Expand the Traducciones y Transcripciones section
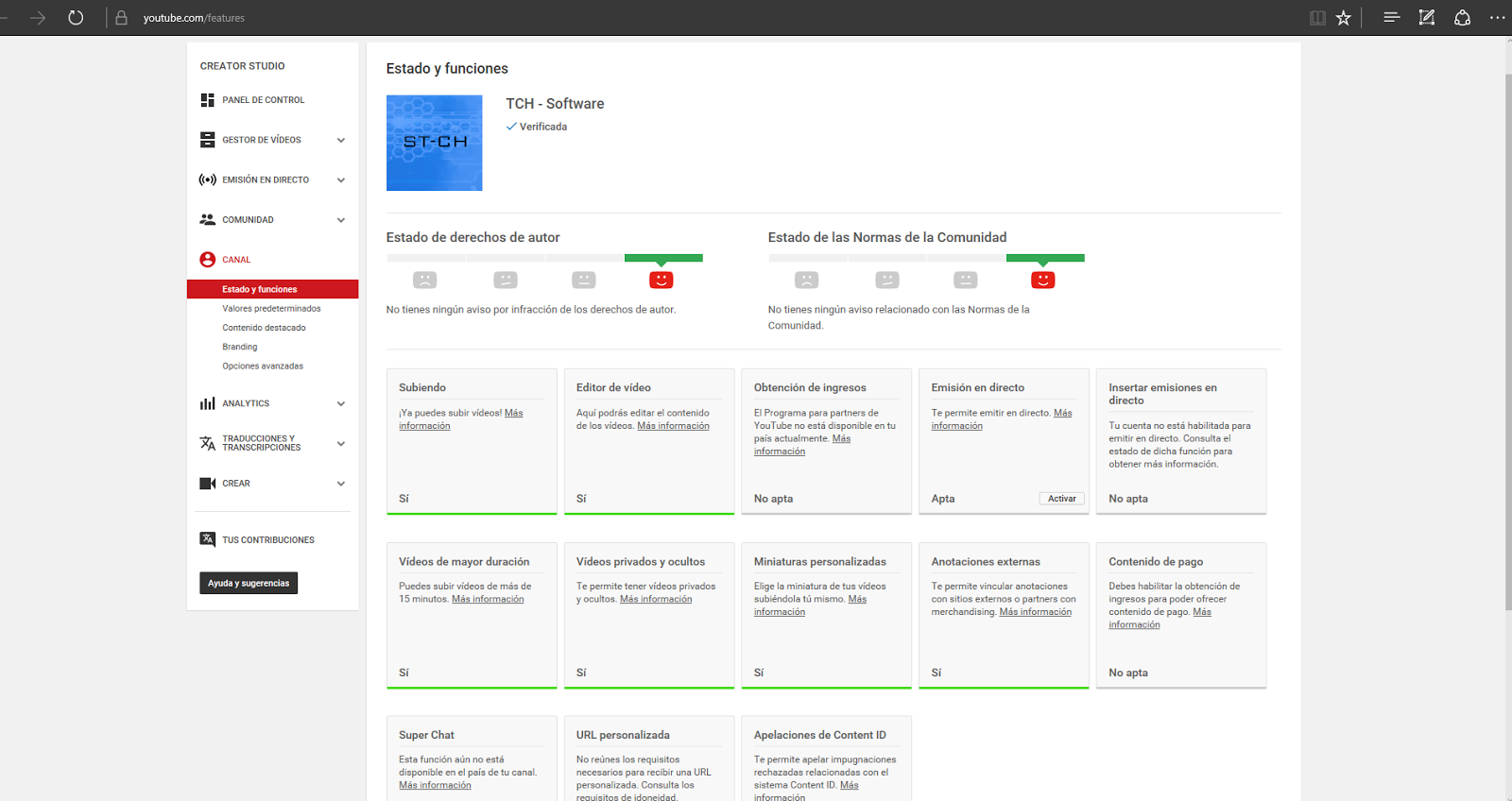The image size is (1512, 801). coord(341,444)
